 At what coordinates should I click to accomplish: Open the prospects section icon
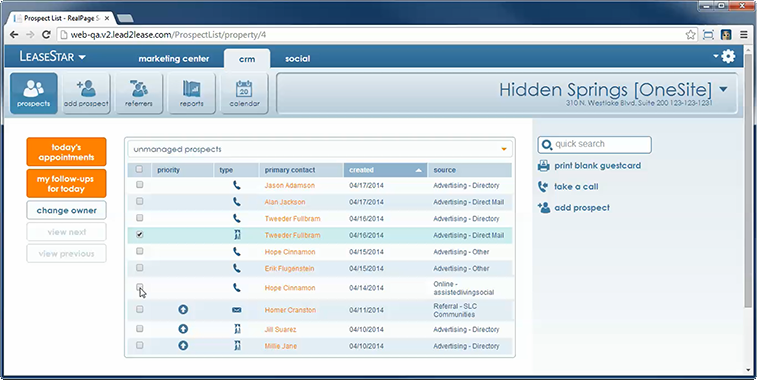pos(34,93)
